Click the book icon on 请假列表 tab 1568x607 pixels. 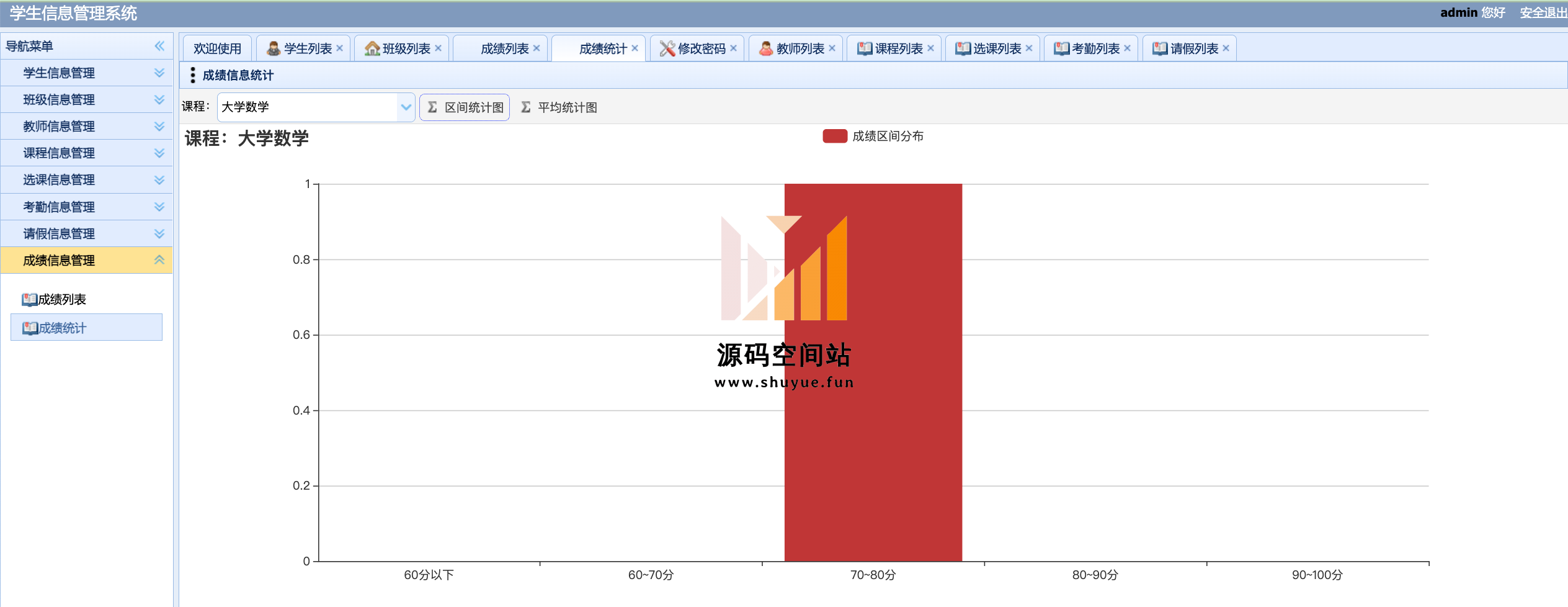point(1160,48)
